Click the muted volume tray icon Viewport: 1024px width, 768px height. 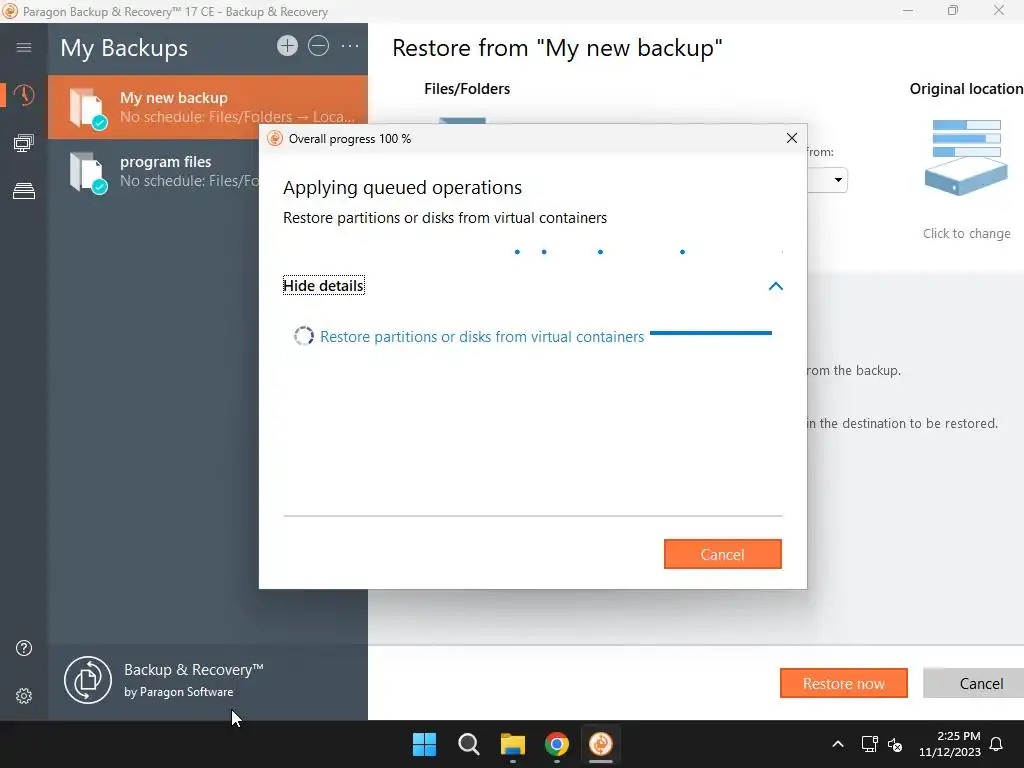pyautogui.click(x=895, y=744)
